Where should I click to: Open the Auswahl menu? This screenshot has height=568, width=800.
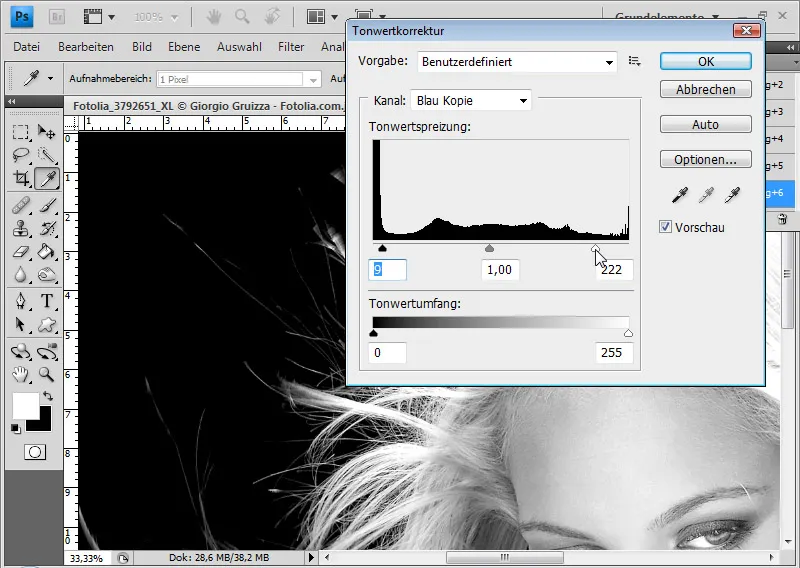coord(239,47)
